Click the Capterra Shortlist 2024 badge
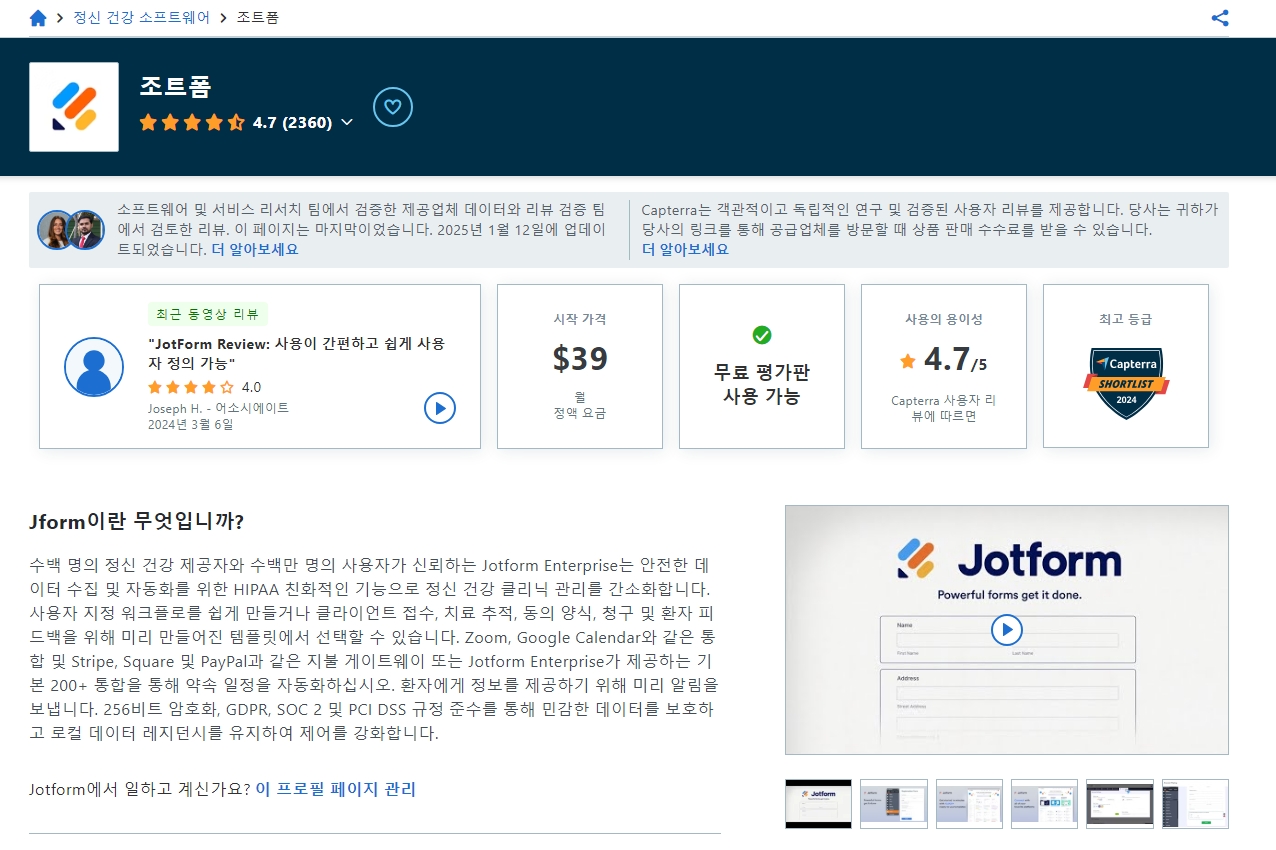 click(1126, 383)
